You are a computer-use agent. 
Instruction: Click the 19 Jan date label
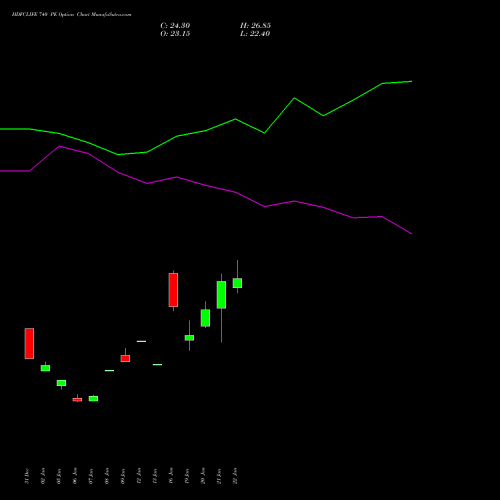187,476
